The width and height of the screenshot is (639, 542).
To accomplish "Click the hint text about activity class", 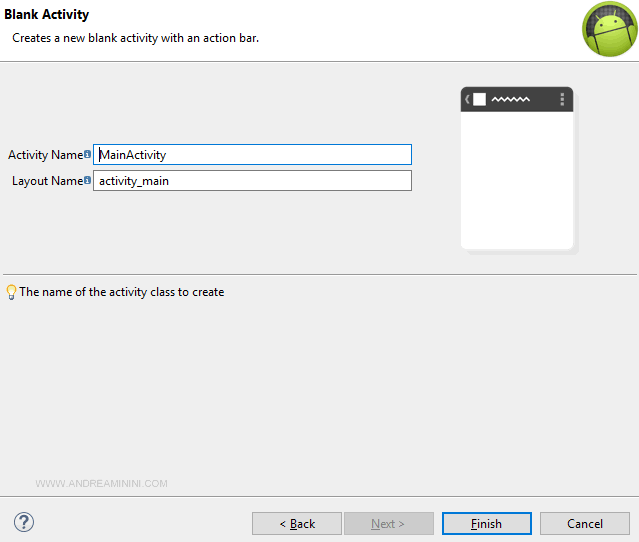I will pyautogui.click(x=121, y=292).
